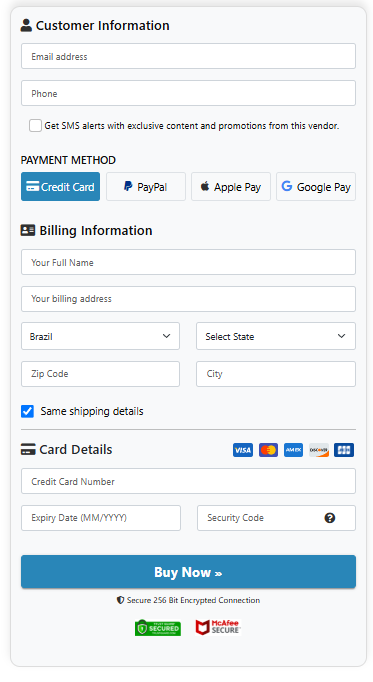Viewport: 373px width, 682px height.
Task: Click the Billing Information heading
Action: [x=96, y=230]
